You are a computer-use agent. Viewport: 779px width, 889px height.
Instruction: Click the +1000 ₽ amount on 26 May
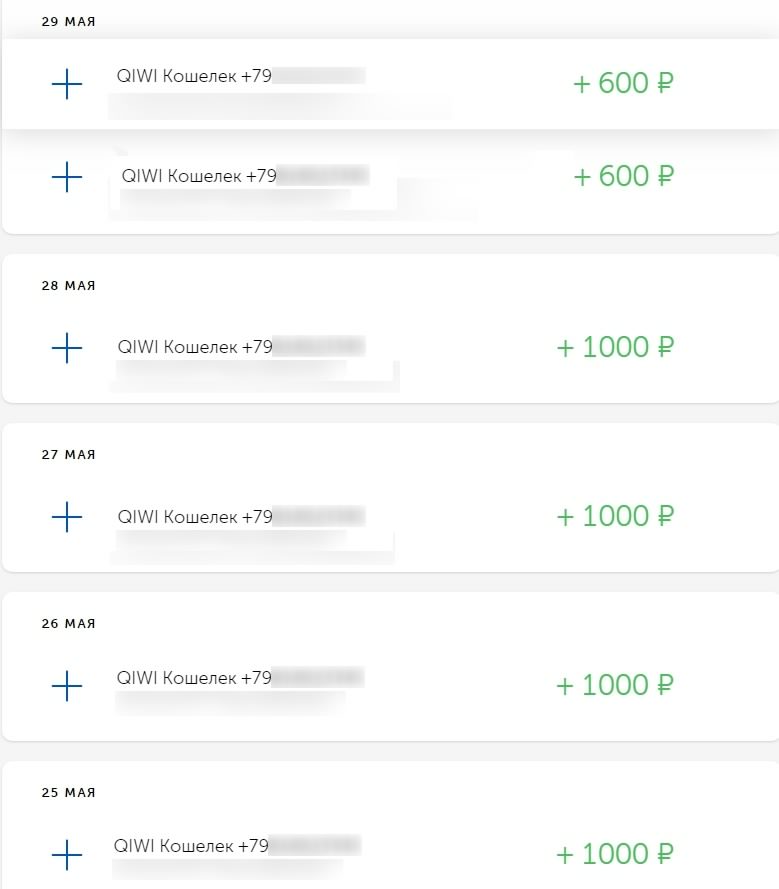click(615, 686)
